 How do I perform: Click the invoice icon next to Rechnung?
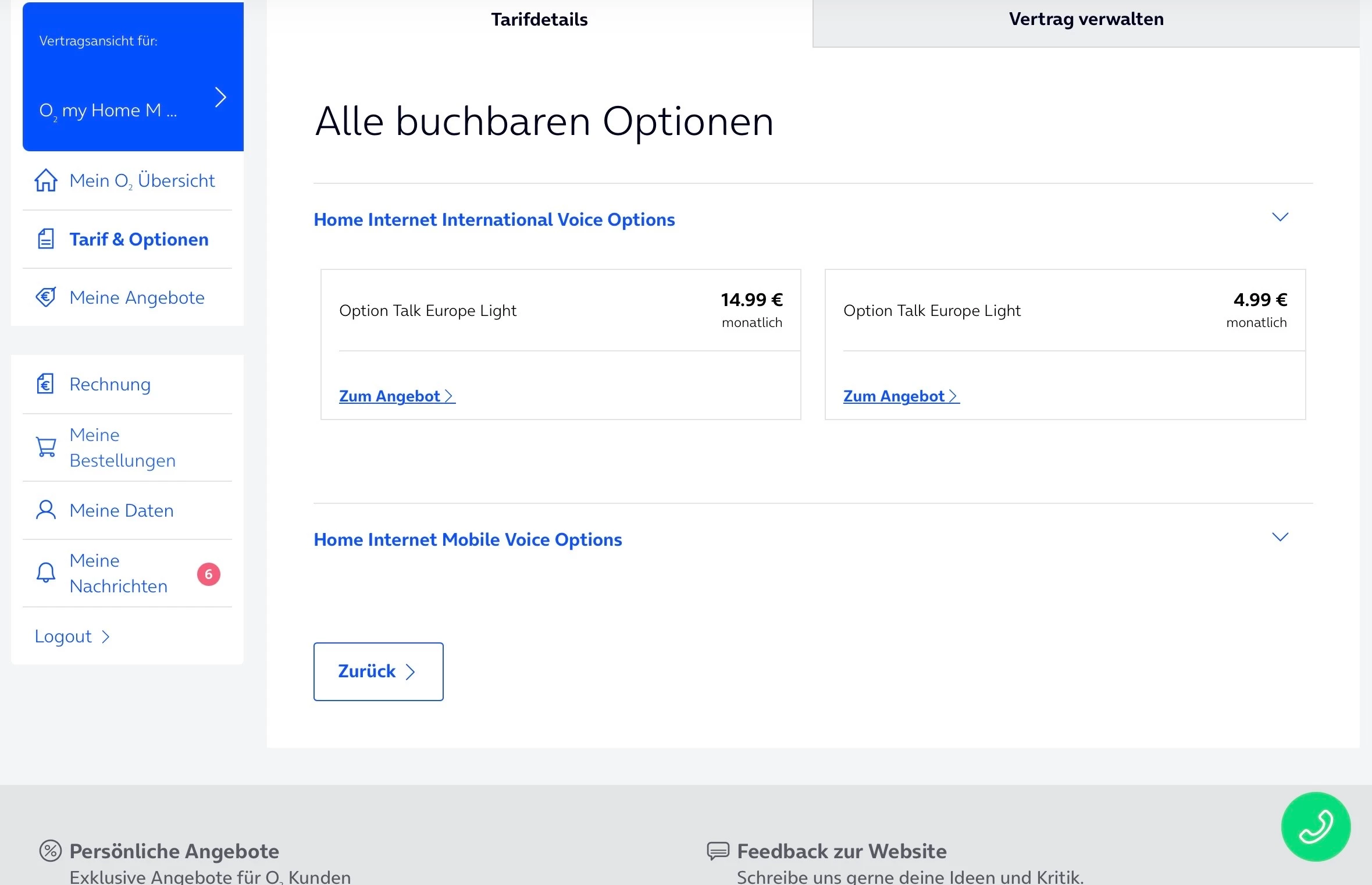tap(46, 384)
